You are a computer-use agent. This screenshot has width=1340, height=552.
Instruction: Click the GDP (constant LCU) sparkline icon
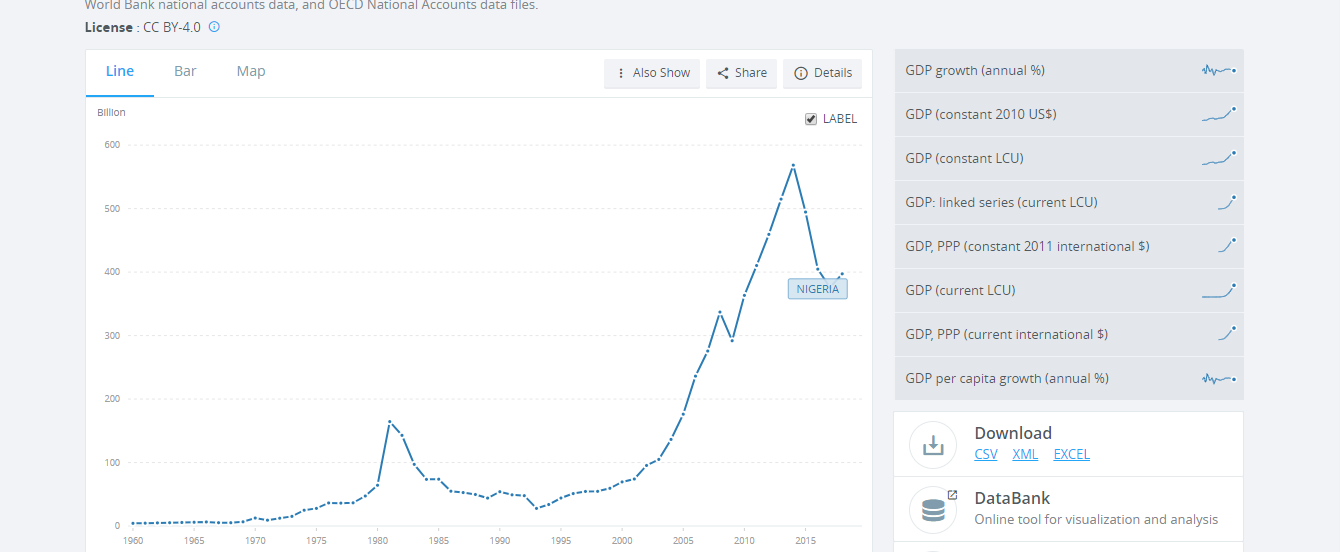click(x=1219, y=158)
